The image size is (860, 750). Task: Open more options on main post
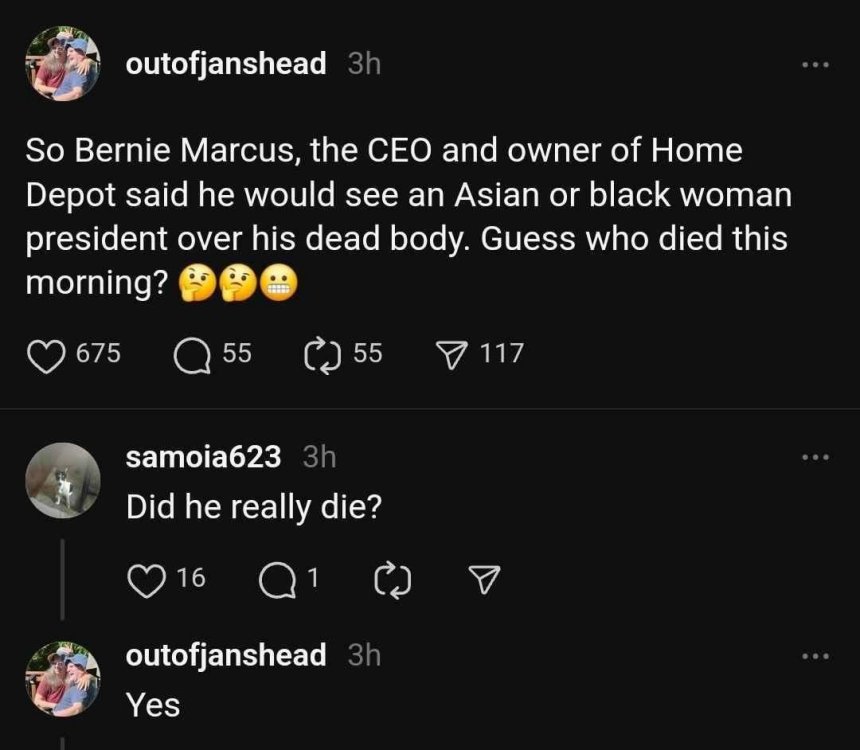pos(815,65)
